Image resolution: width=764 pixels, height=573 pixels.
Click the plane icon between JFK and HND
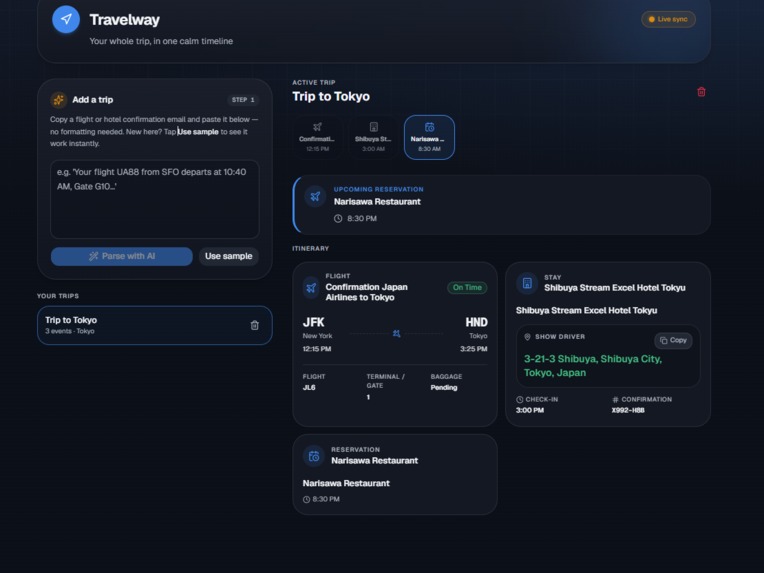pos(397,334)
